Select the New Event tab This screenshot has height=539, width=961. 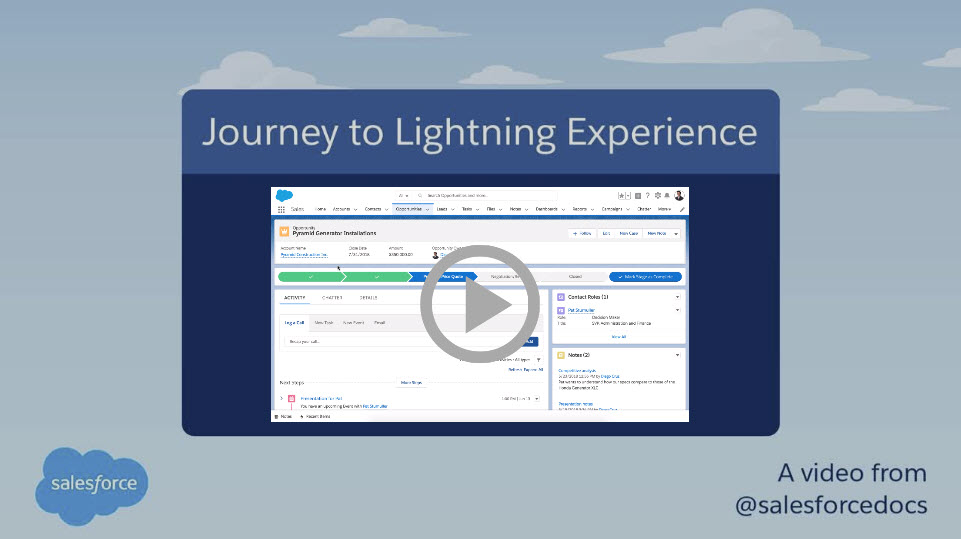[x=354, y=323]
